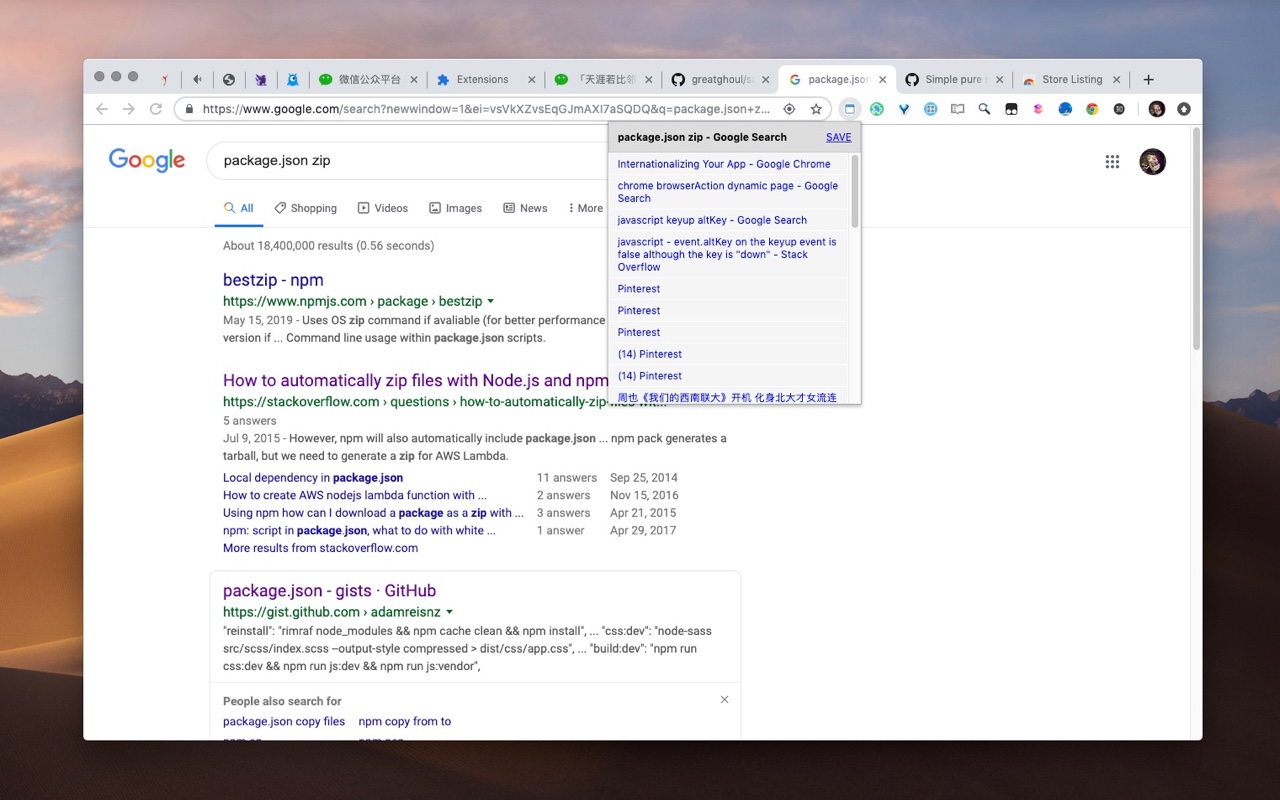Click the browser back arrow
1280x800 pixels.
101,109
